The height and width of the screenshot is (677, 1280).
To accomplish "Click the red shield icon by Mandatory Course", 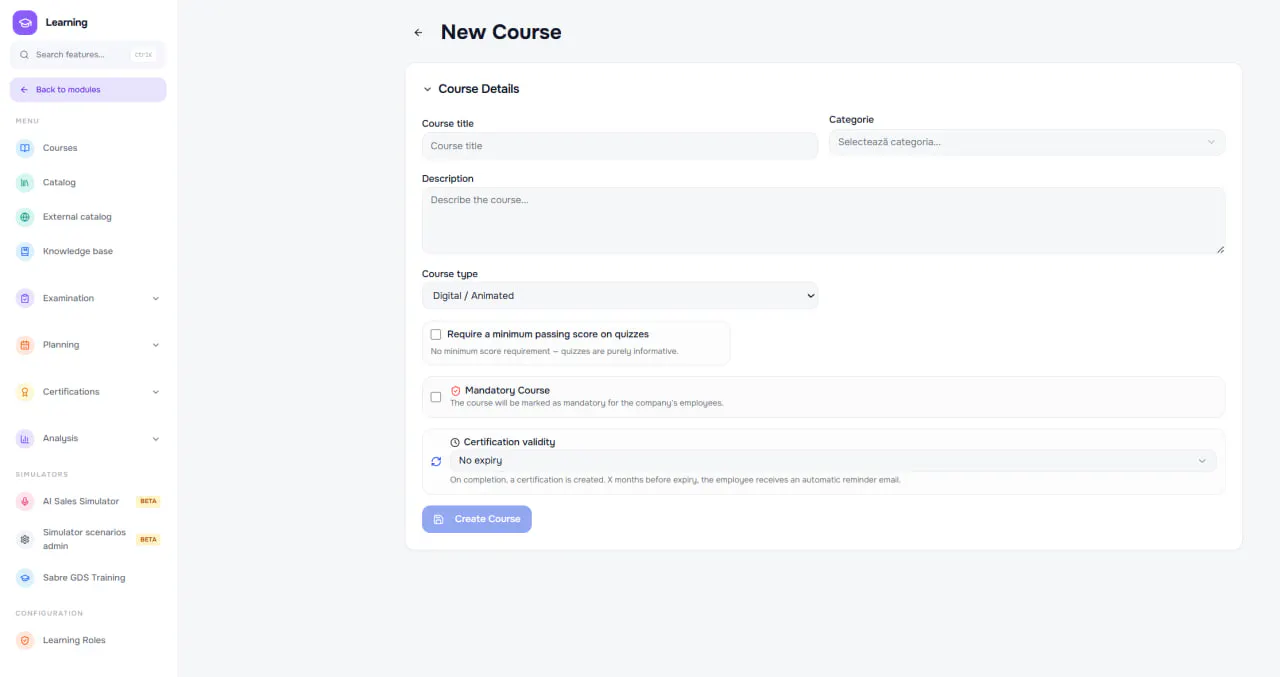I will [x=455, y=391].
